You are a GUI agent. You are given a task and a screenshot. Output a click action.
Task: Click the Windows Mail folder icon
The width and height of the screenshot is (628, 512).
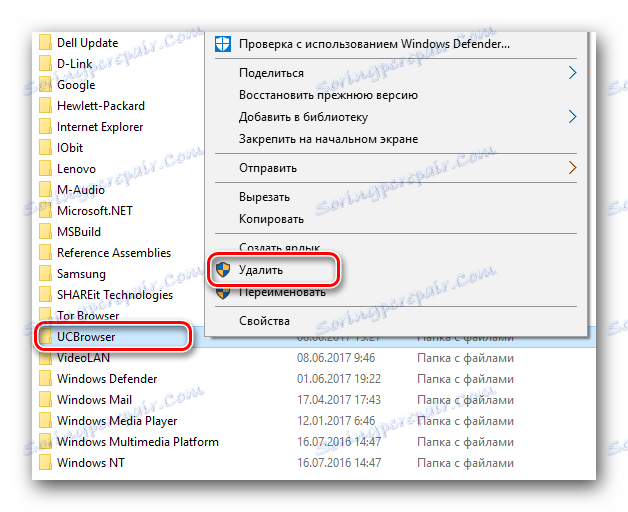45,399
